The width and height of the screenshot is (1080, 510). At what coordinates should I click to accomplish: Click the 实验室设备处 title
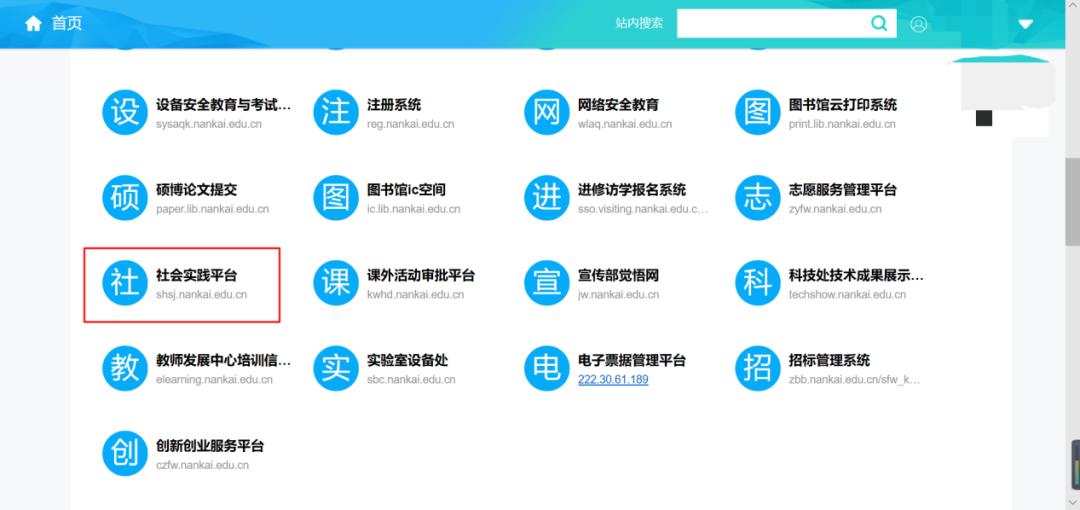[x=407, y=360]
